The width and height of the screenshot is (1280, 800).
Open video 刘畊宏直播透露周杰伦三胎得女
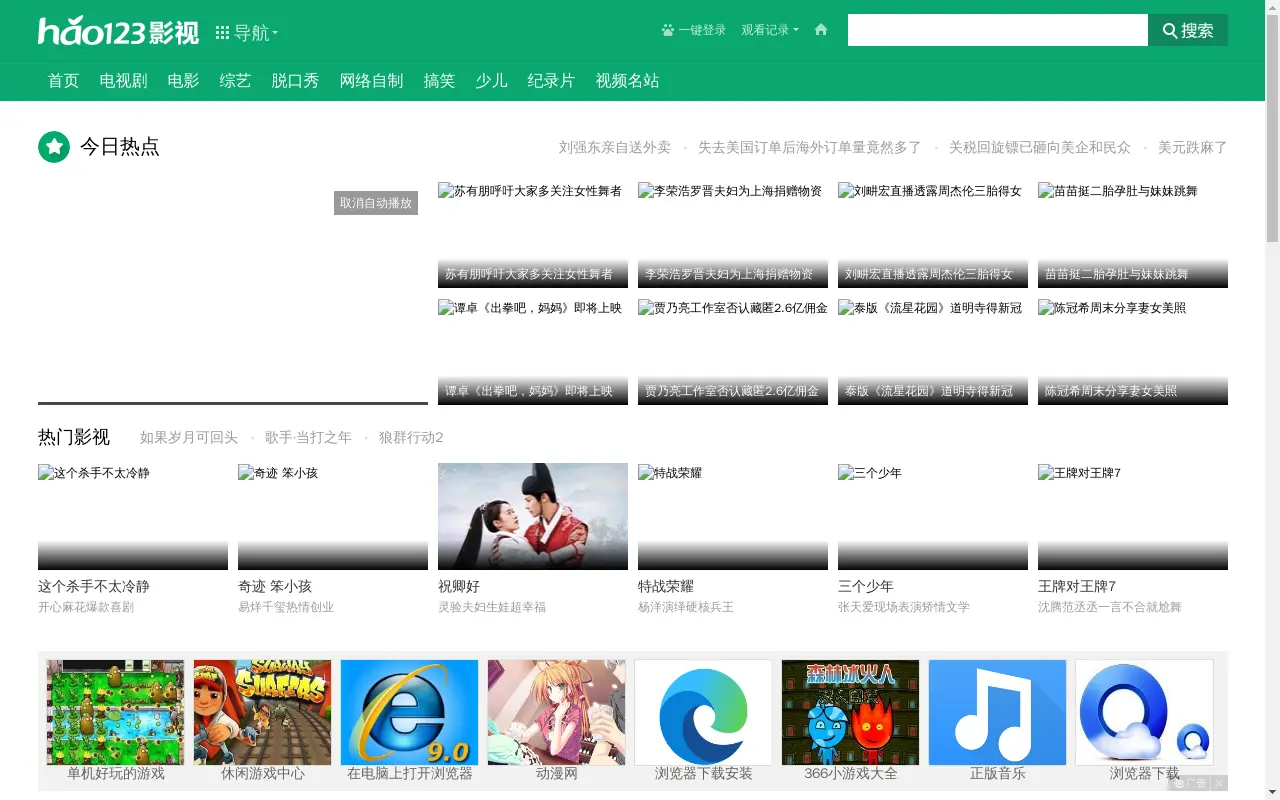tap(933, 234)
